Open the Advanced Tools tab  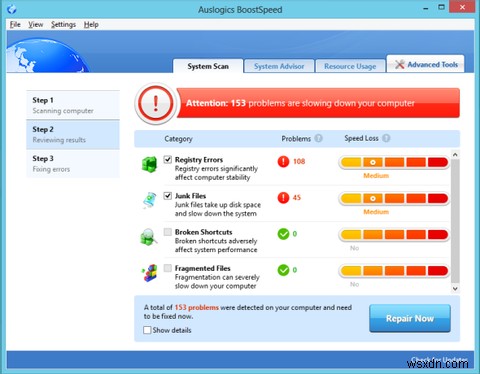(426, 64)
